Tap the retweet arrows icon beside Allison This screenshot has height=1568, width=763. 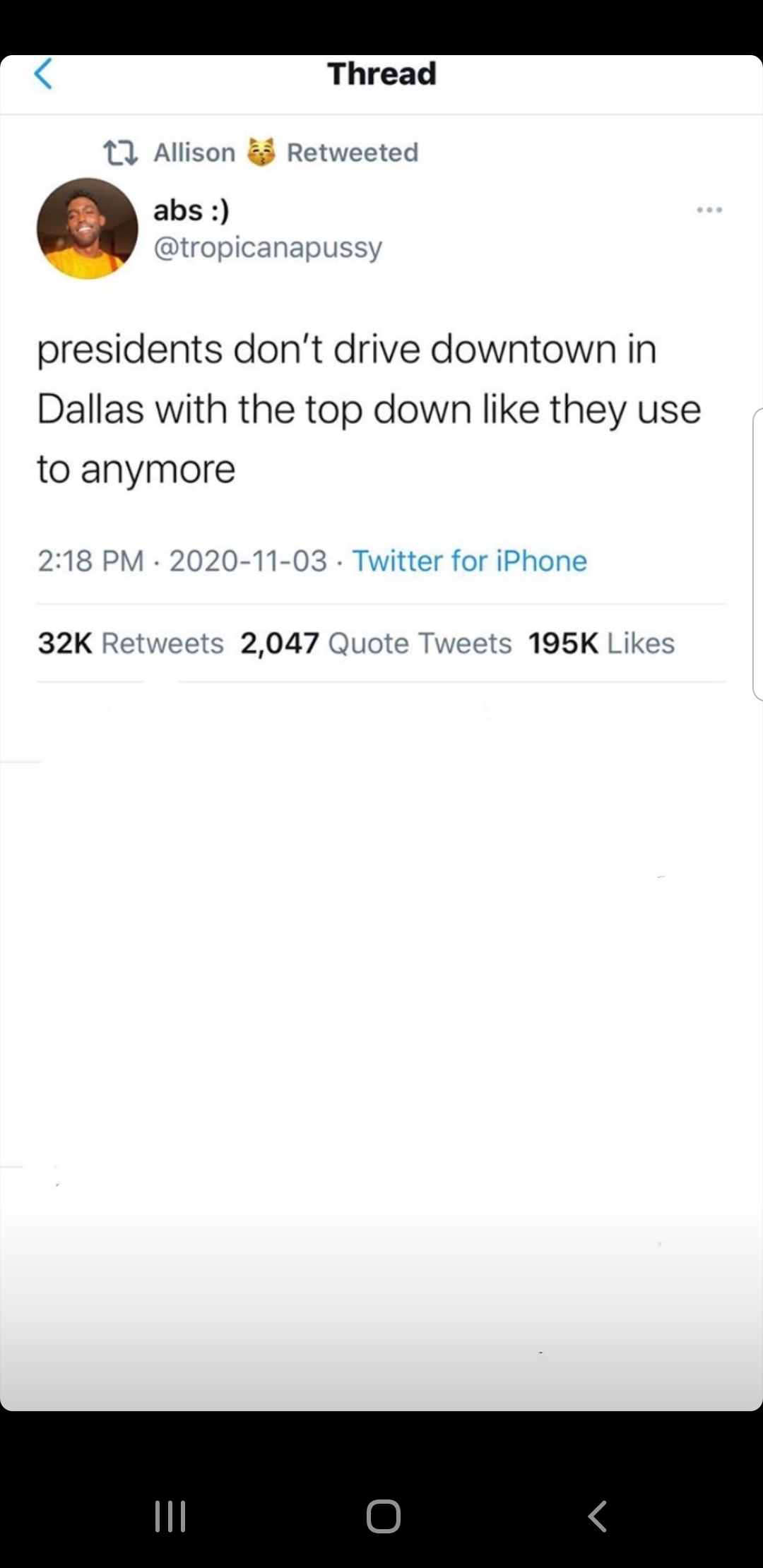(121, 153)
